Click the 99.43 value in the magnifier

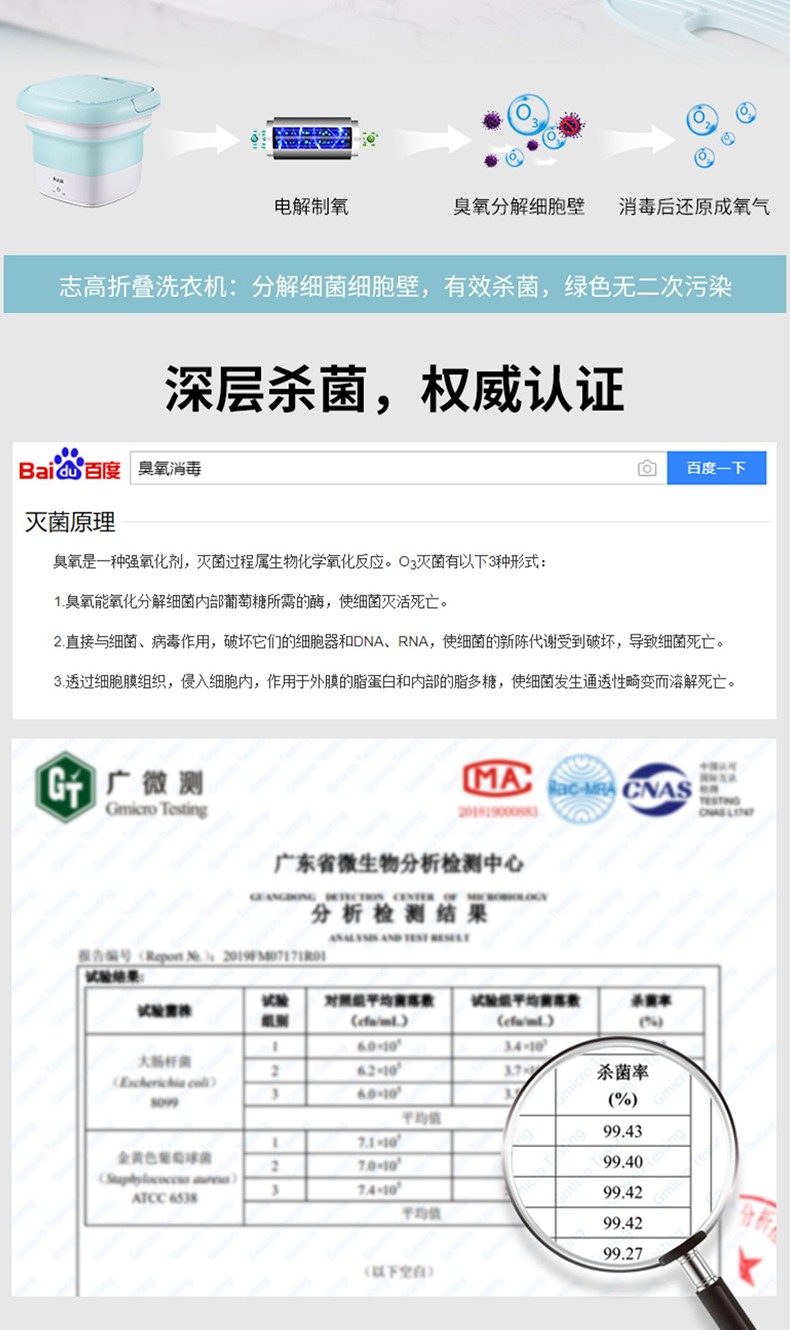point(622,1131)
